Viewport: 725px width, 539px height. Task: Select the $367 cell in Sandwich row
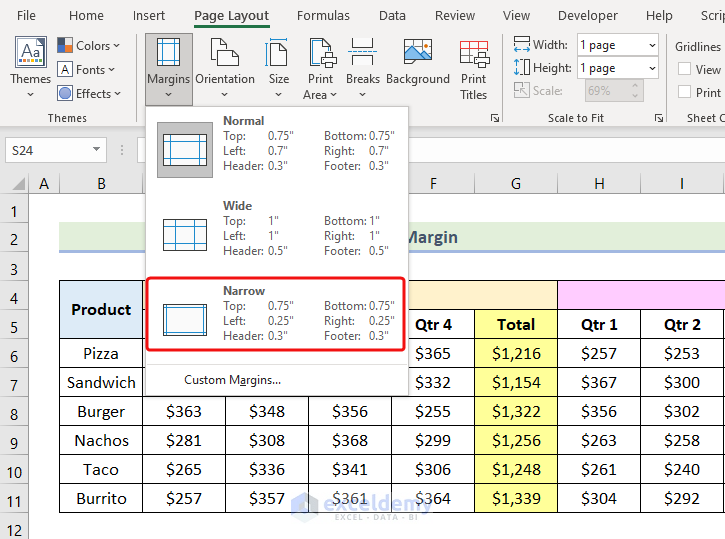point(599,382)
